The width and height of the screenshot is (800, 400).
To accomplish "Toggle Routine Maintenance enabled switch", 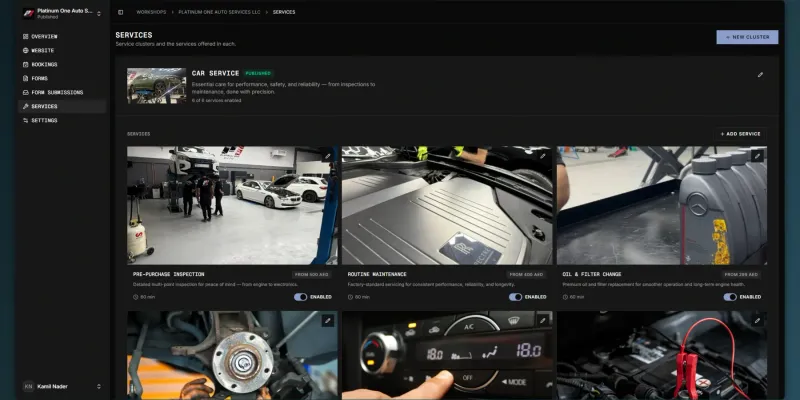I will tap(515, 297).
